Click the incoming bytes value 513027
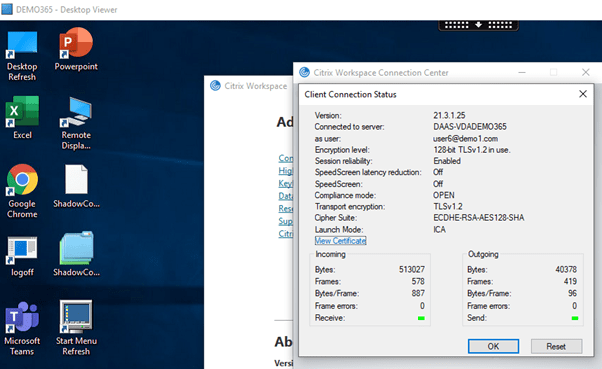602x369 pixels. pyautogui.click(x=412, y=270)
